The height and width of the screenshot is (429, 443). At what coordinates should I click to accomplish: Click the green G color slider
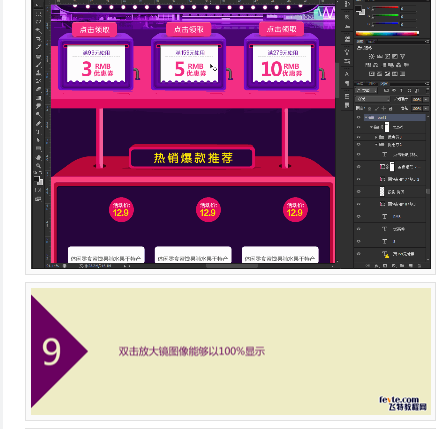[385, 15]
